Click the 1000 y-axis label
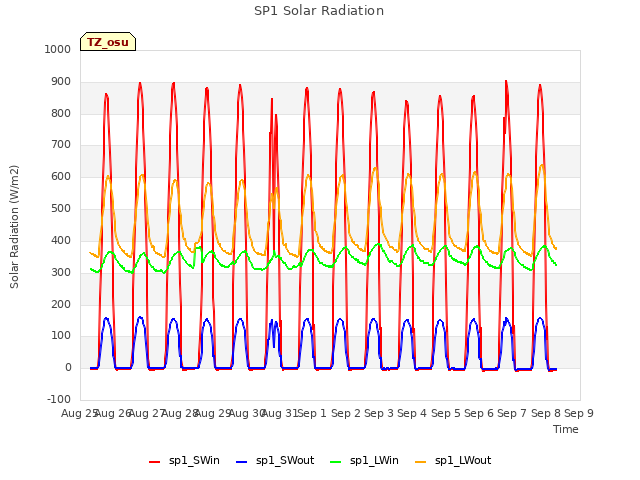The image size is (640, 480). click(58, 49)
